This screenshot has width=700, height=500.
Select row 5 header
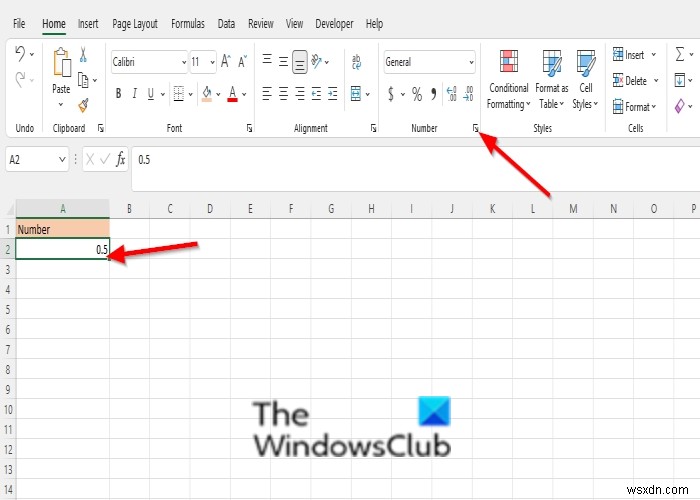[8, 309]
